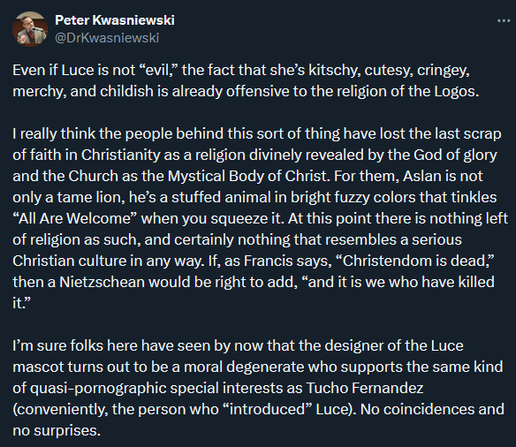516x447 pixels.
Task: Click the line starting 'then a Nietzschean would'
Action: point(253,282)
